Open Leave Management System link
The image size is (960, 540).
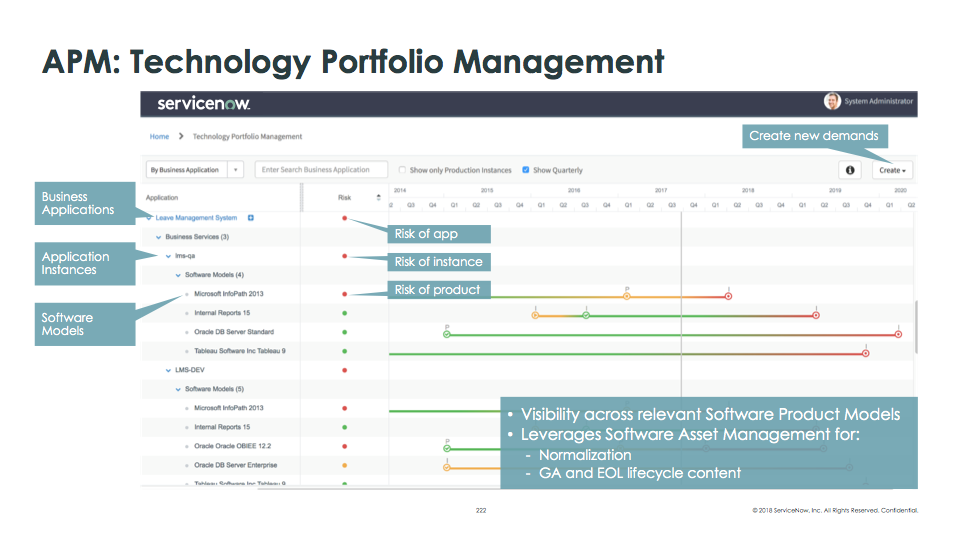coord(196,218)
